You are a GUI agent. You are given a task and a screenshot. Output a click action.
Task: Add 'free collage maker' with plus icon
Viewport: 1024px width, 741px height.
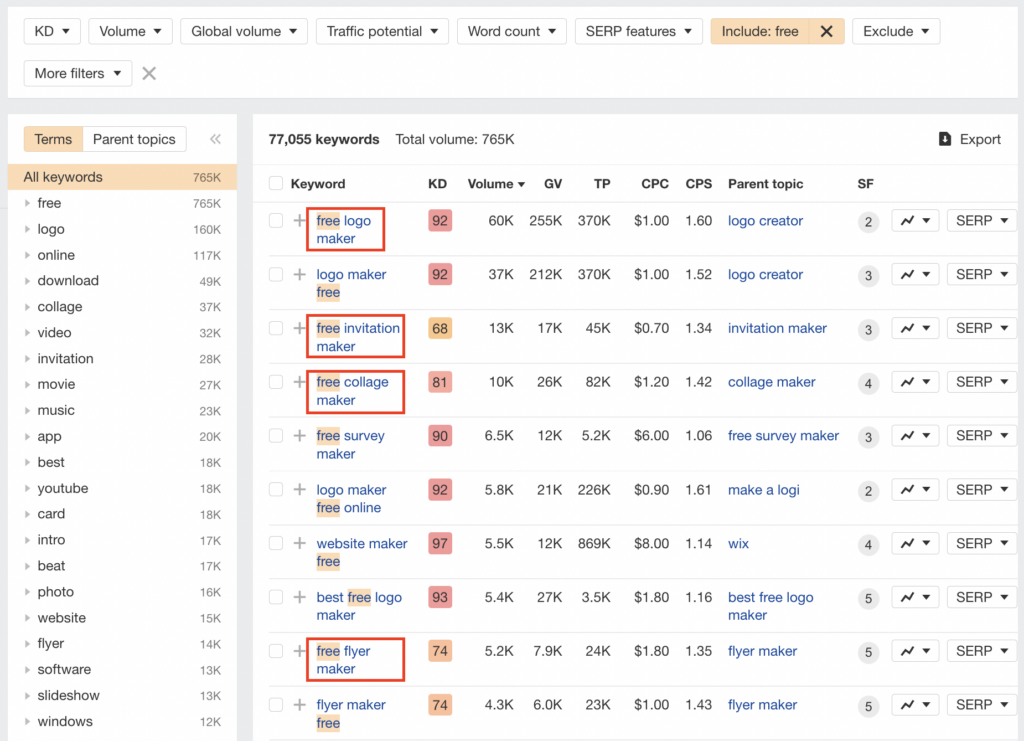coord(299,382)
